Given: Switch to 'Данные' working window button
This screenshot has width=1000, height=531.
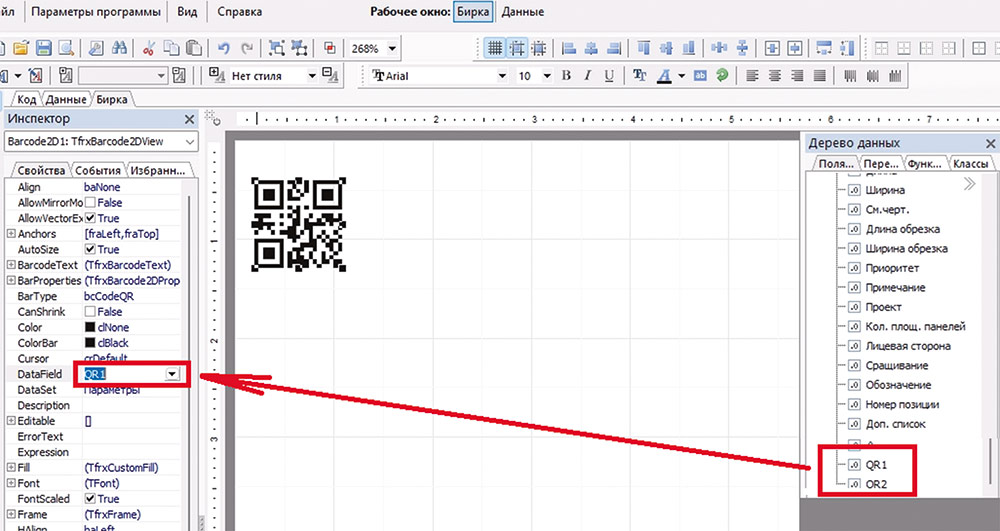Looking at the screenshot, I should (x=523, y=12).
